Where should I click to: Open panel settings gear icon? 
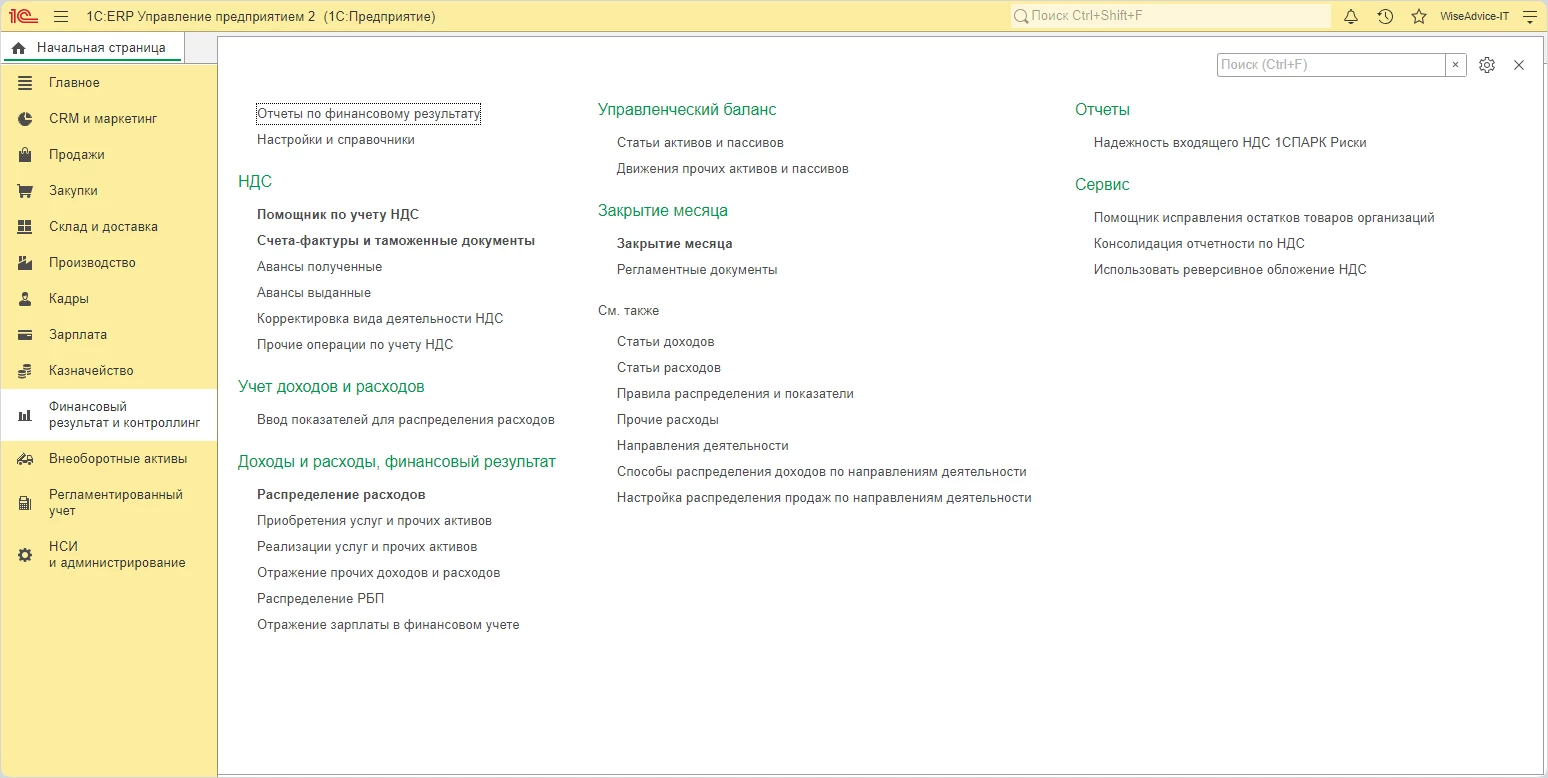[x=1487, y=65]
